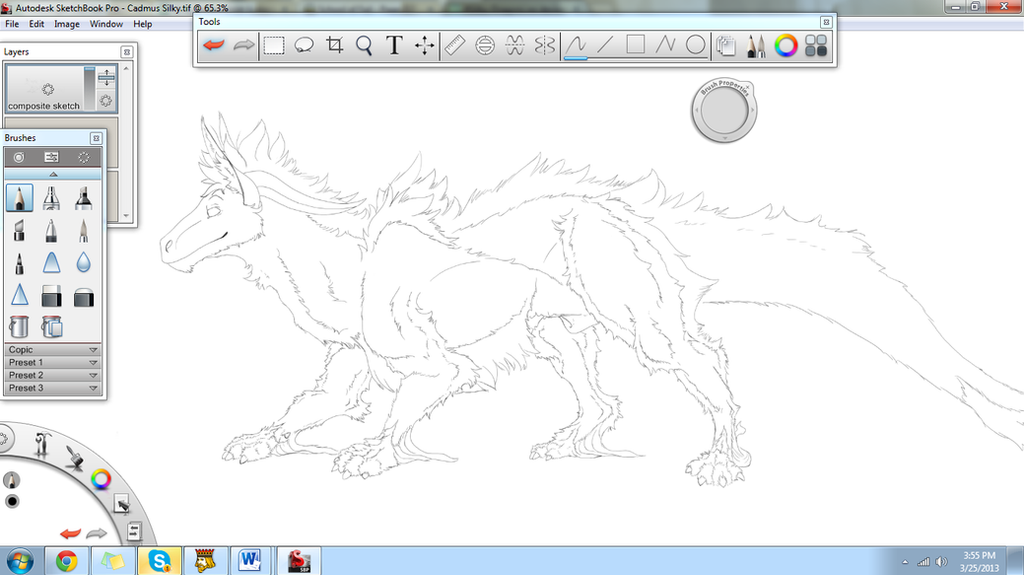Select the Chisel tip pen brush
Screen dimensions: 1024x575
tap(20, 230)
